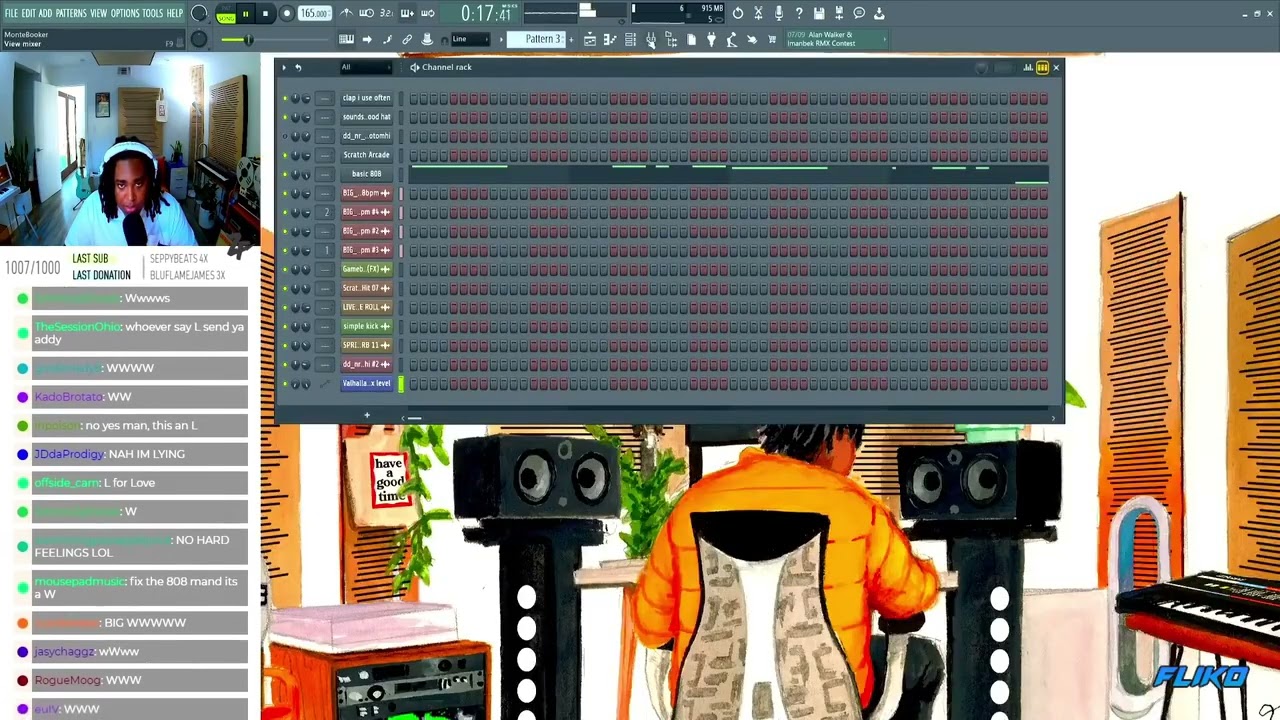Open the OPTIONS menu
This screenshot has width=1280, height=720.
pos(125,14)
